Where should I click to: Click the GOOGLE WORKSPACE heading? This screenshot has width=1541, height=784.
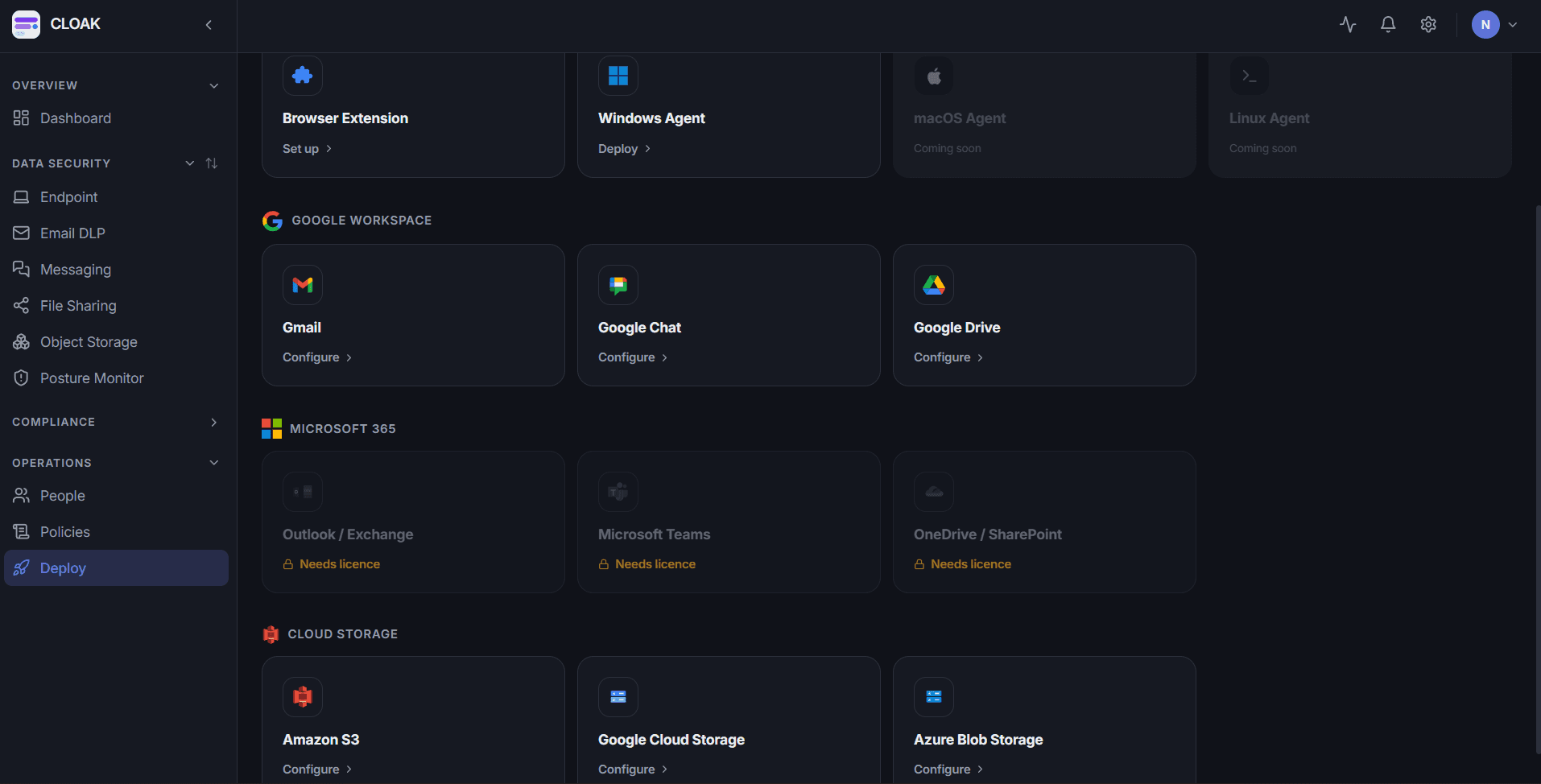[361, 221]
